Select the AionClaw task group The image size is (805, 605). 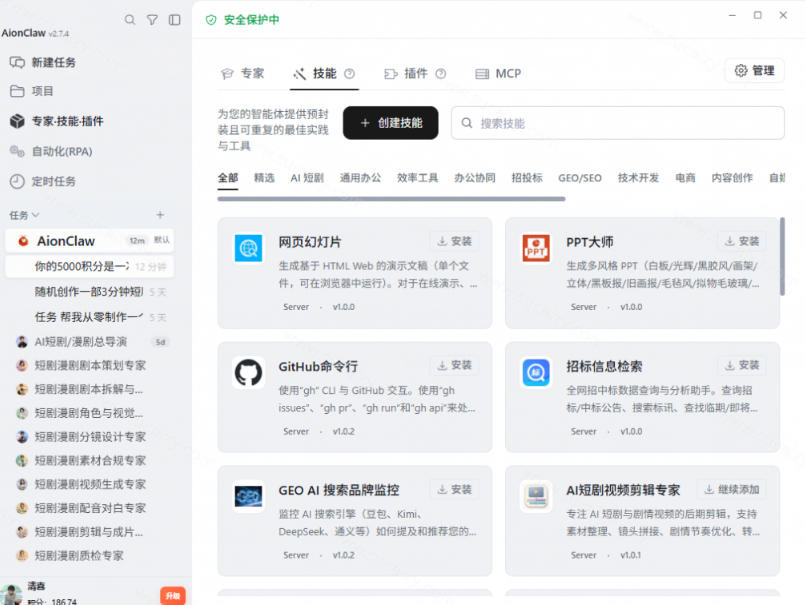[x=89, y=241]
